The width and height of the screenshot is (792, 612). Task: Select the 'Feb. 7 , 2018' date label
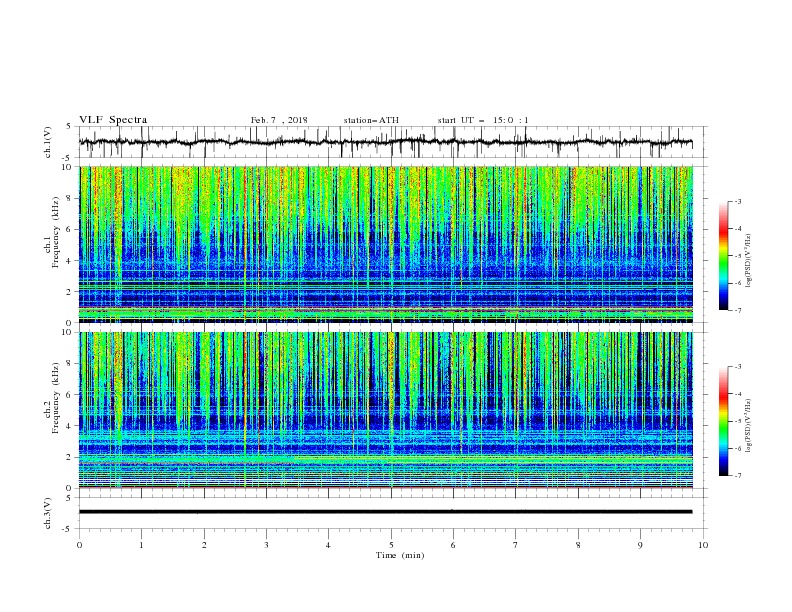pyautogui.click(x=279, y=120)
